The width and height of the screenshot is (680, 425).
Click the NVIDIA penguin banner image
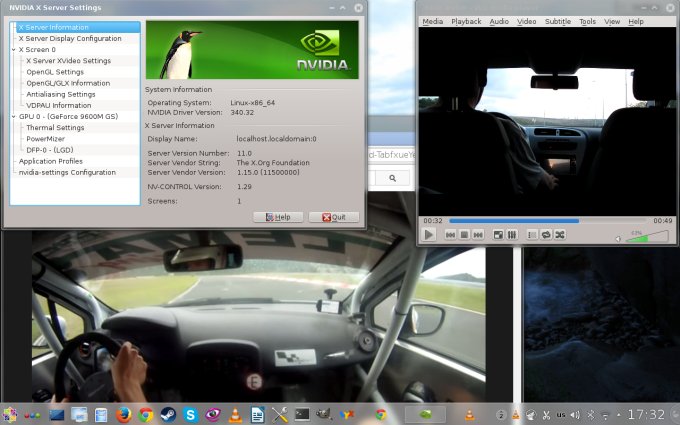pyautogui.click(x=252, y=50)
